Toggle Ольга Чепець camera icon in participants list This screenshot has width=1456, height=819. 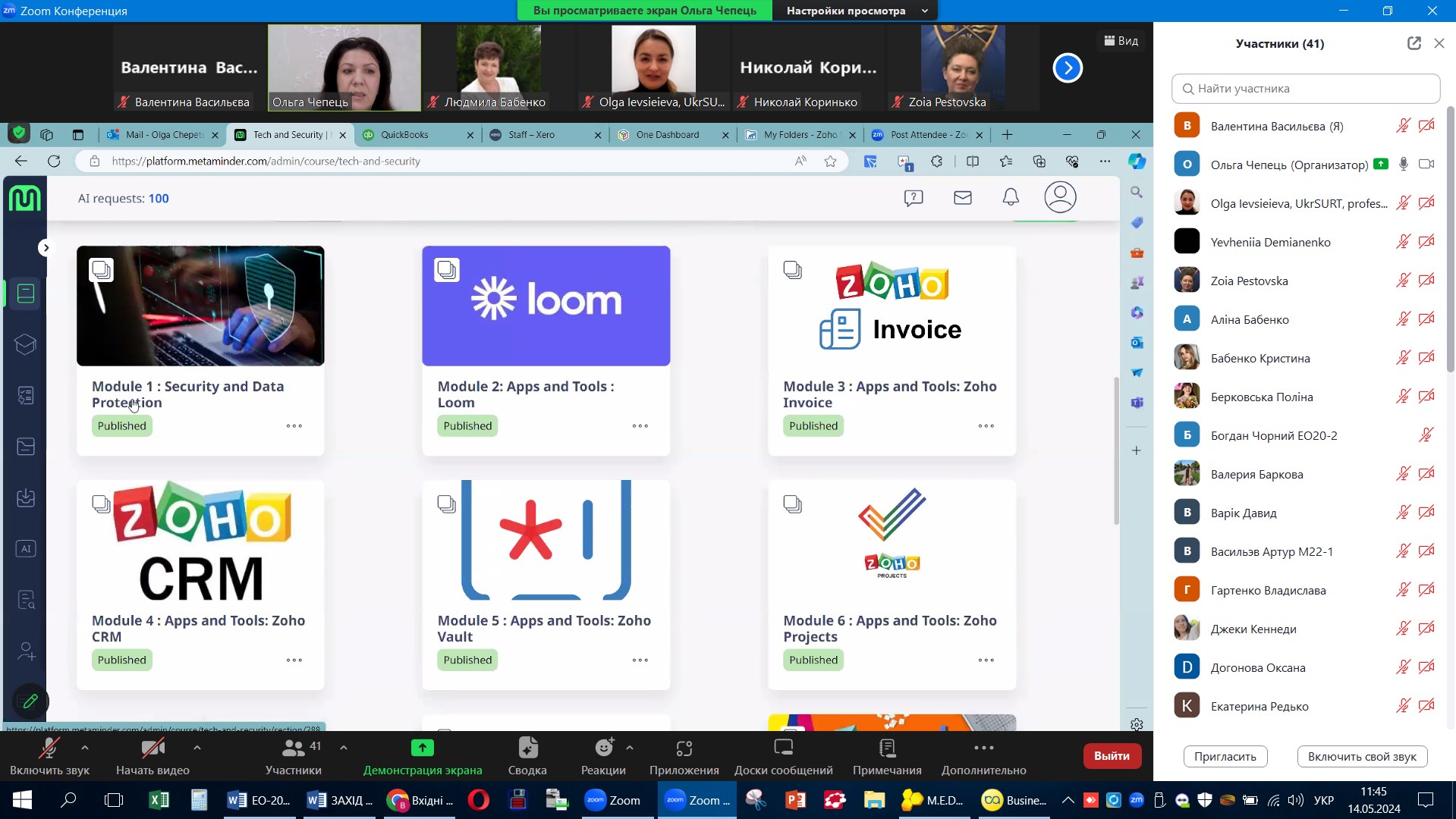point(1426,165)
